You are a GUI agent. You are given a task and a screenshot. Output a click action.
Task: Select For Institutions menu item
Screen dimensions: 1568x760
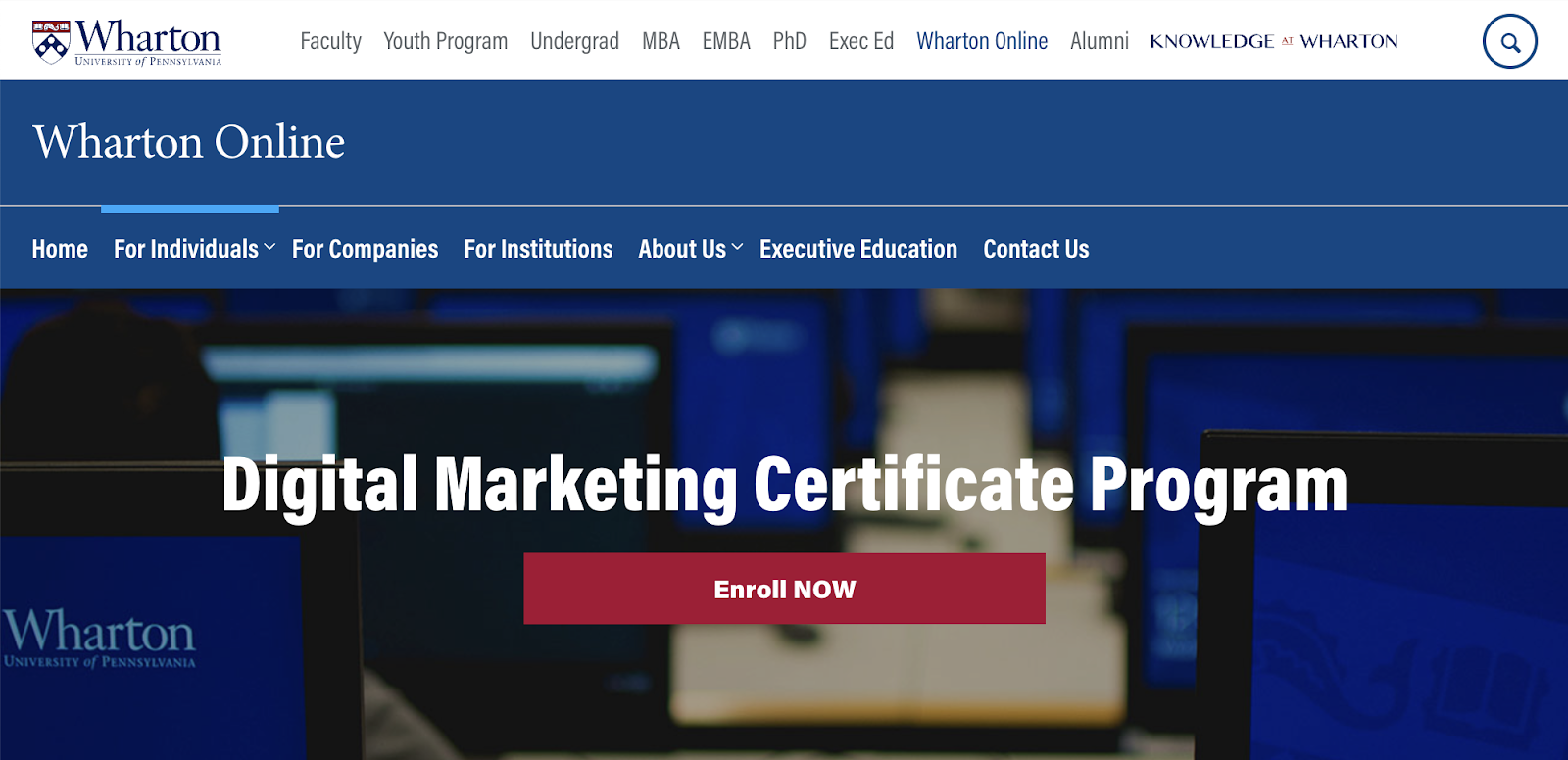[538, 249]
